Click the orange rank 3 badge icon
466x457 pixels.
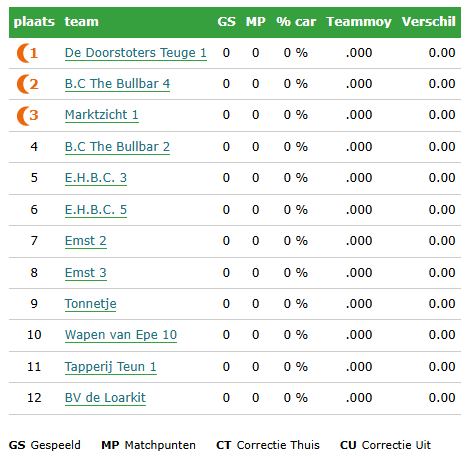(27, 116)
